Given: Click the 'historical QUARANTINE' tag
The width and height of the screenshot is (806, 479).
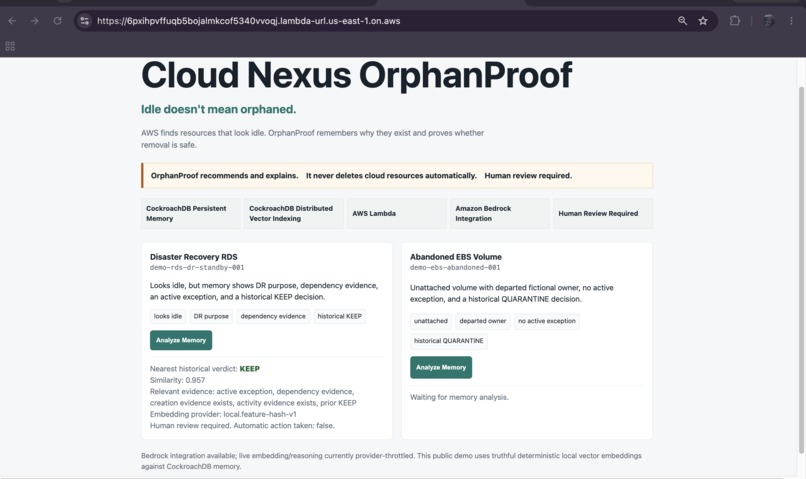Looking at the screenshot, I should pos(449,341).
